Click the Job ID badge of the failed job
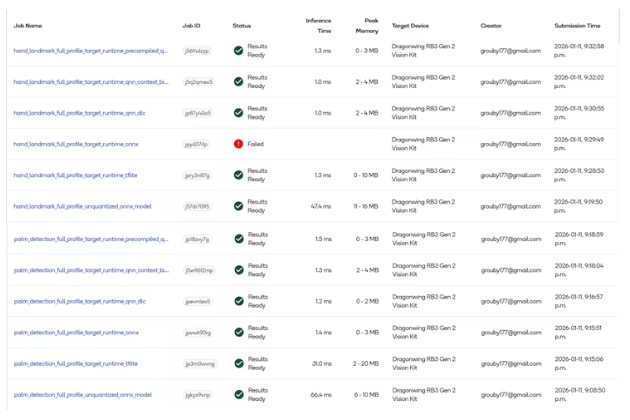The image size is (630, 420). (x=196, y=144)
